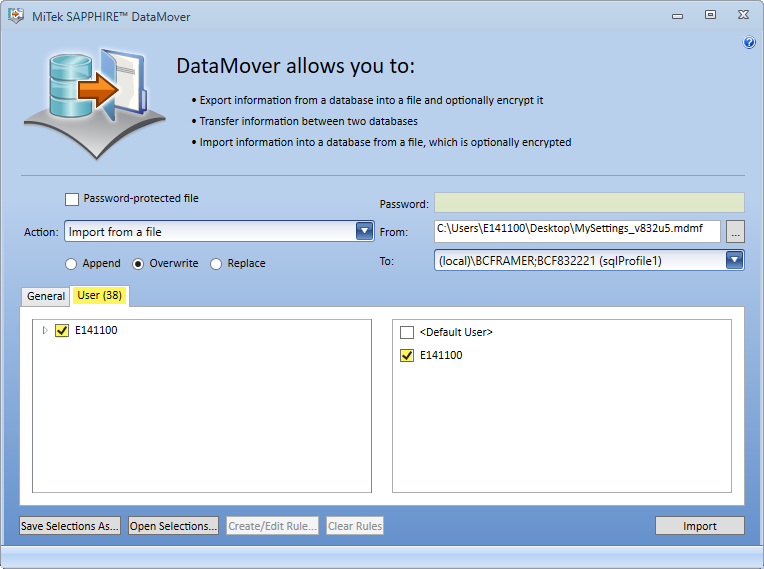Click the Import button
Viewport: 764px width, 569px height.
[x=700, y=526]
